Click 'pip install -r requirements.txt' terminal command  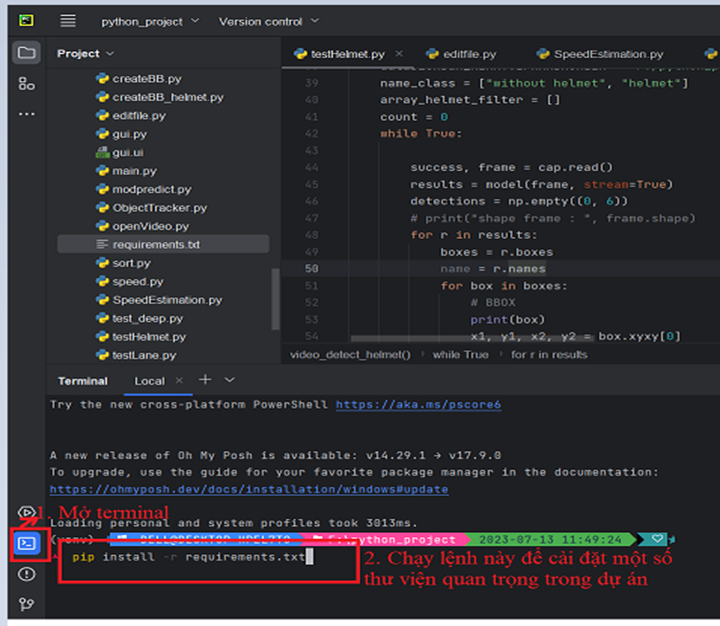pos(188,557)
